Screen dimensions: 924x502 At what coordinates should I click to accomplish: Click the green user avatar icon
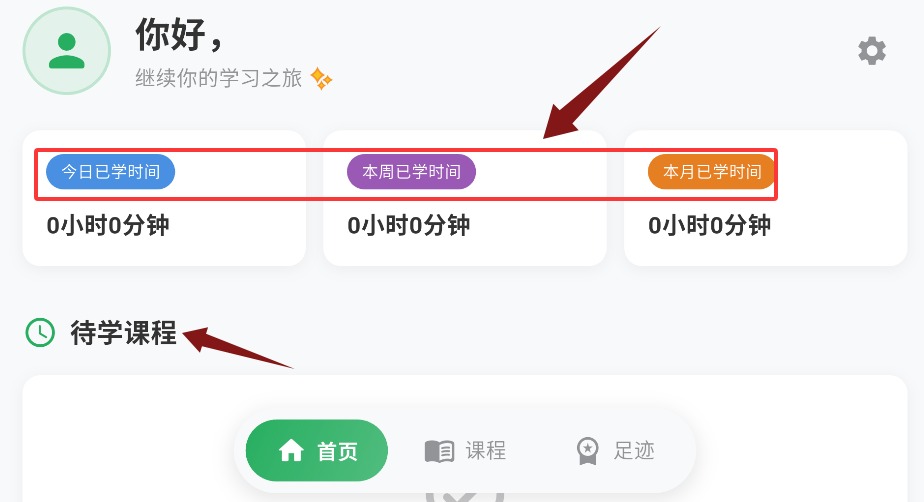tap(66, 51)
